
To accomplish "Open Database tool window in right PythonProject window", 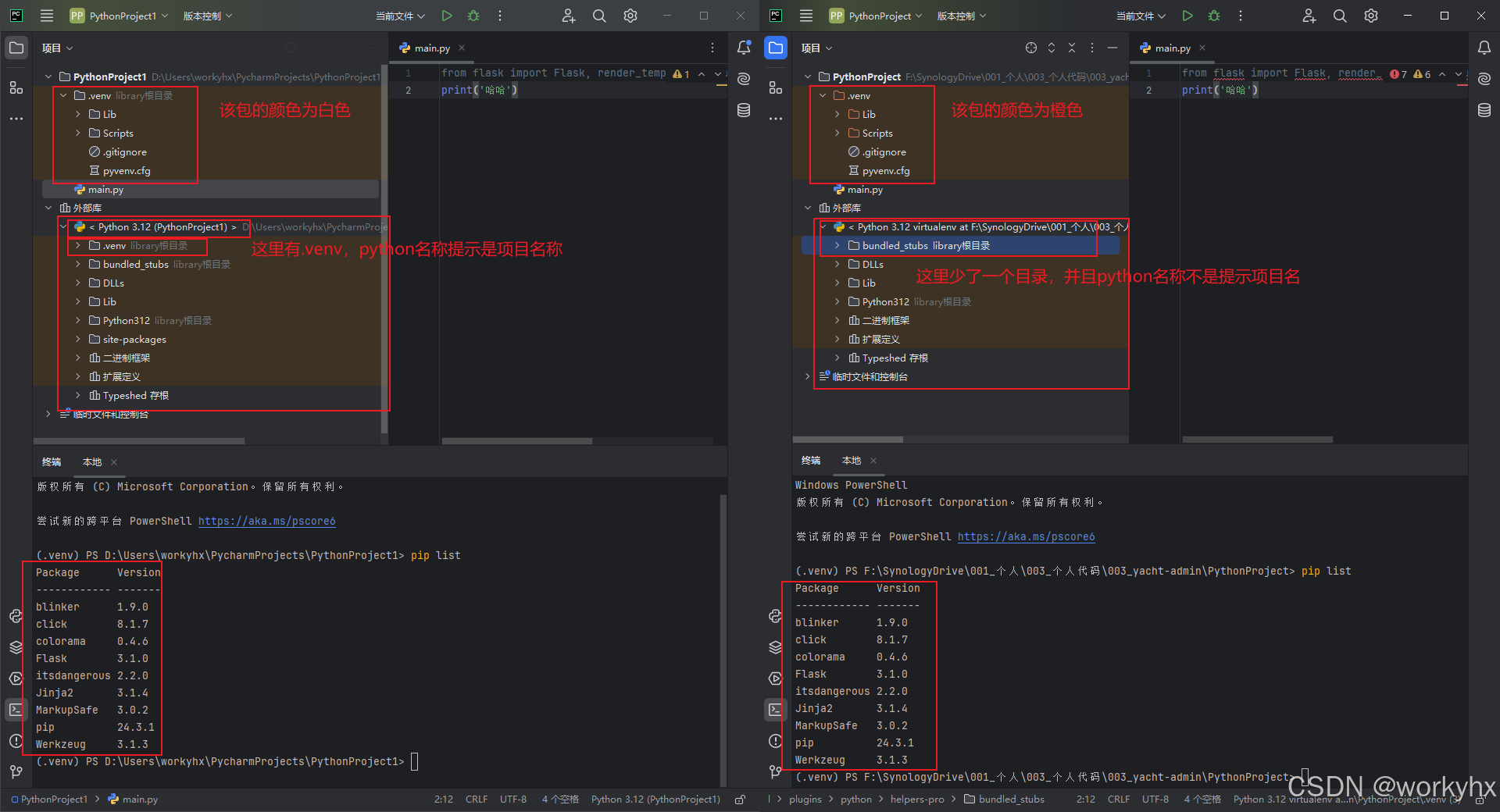I will 1484,110.
